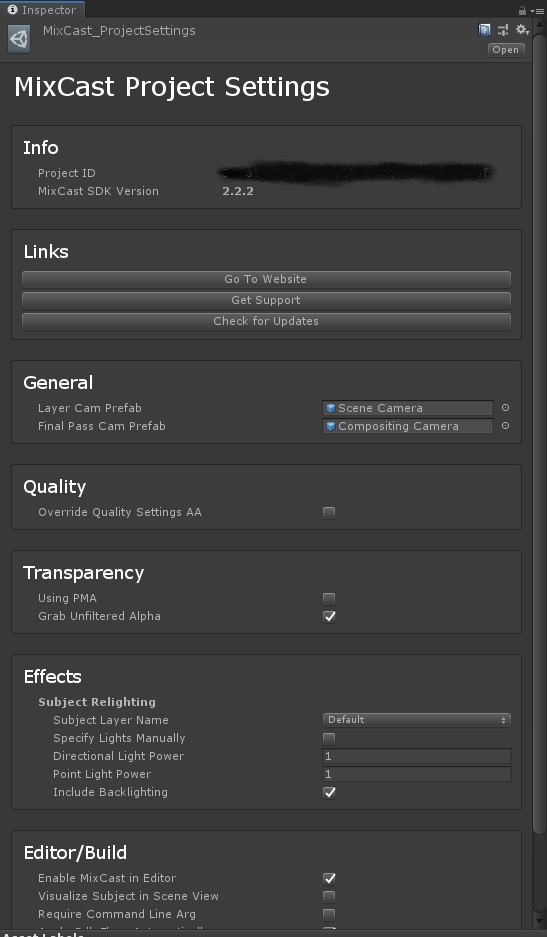Click the Unity asset icon beside MixCast_ProjectSettings
Image resolution: width=547 pixels, height=937 pixels.
pyautogui.click(x=19, y=39)
